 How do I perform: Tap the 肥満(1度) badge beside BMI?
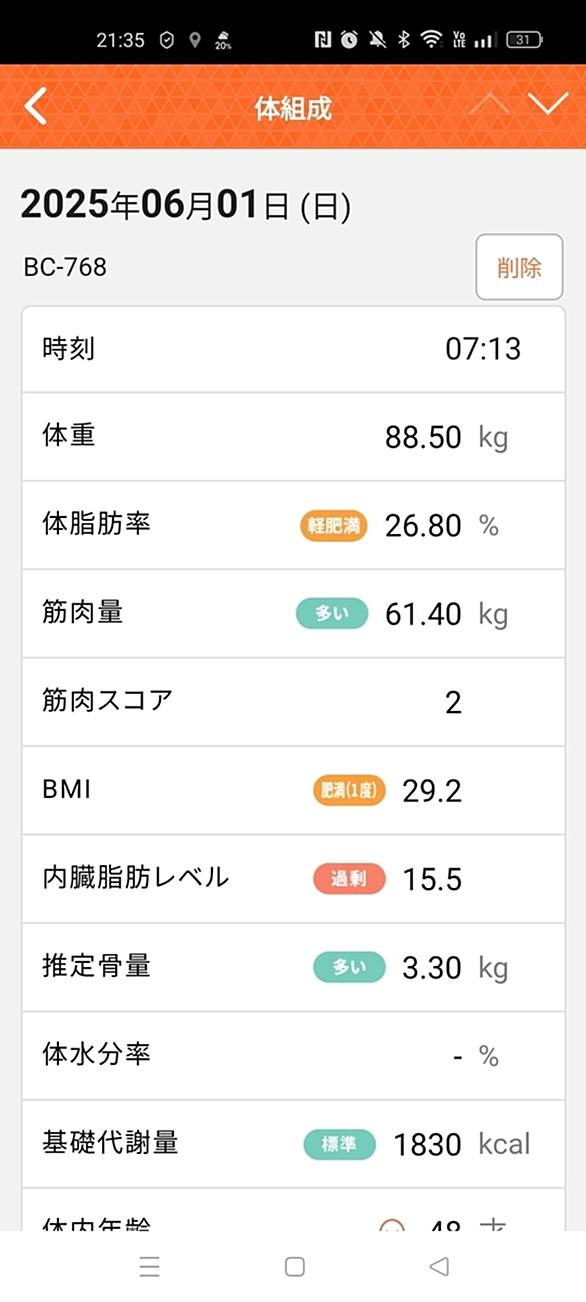click(349, 791)
